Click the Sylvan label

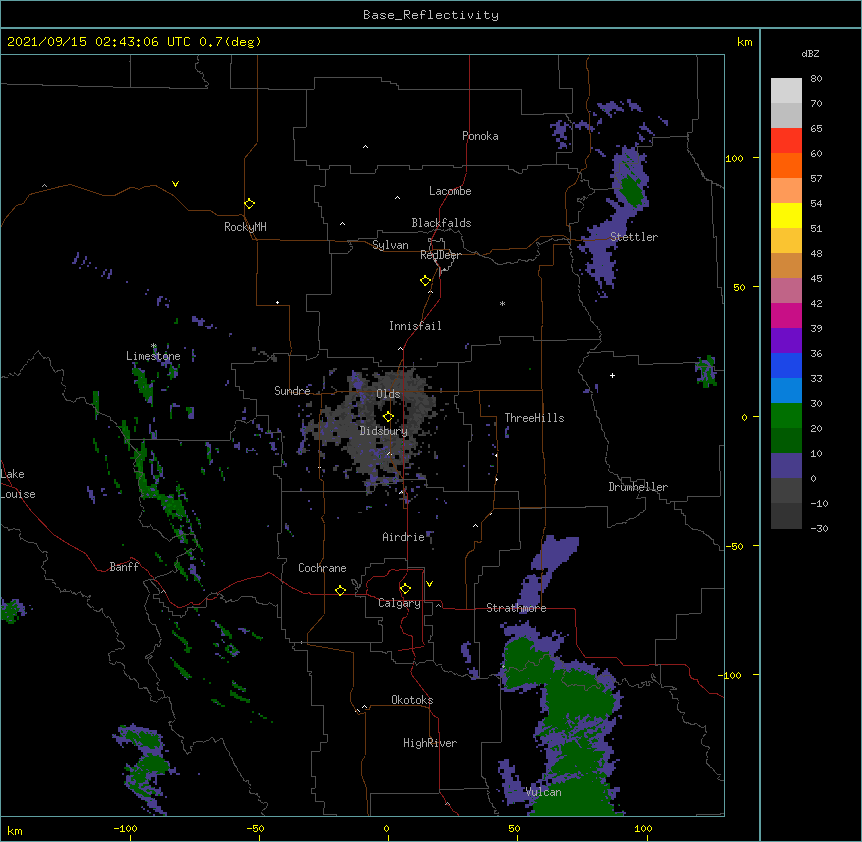pos(390,245)
